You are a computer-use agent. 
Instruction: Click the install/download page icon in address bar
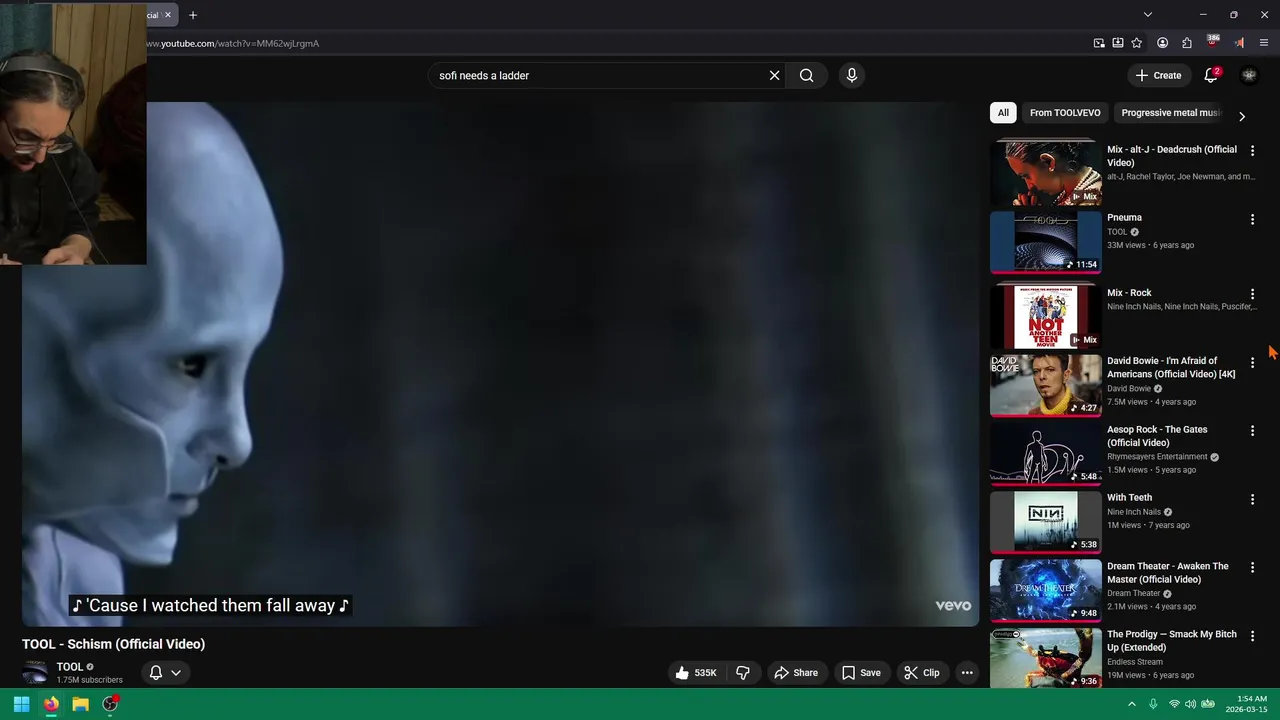point(1118,43)
